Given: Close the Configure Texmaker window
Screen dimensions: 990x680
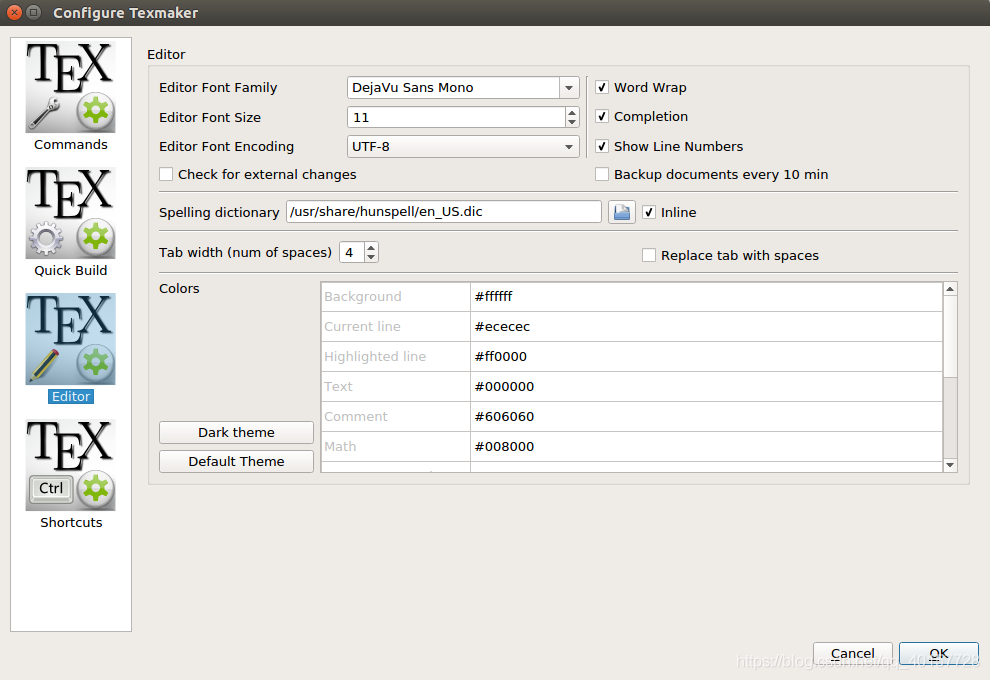Looking at the screenshot, I should click(x=14, y=12).
